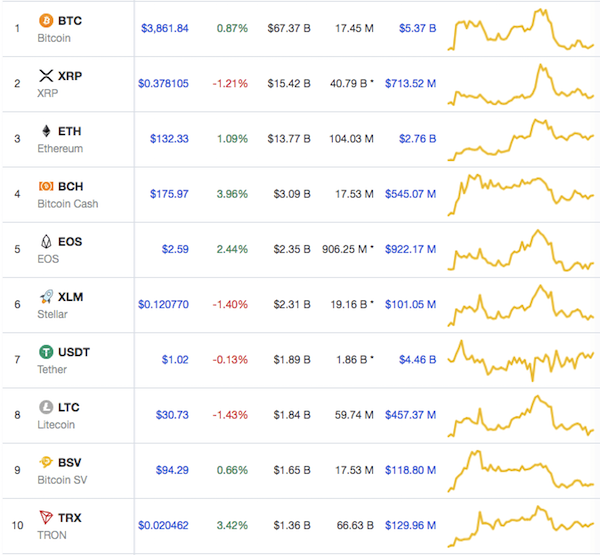Open the Tether price $1.02 link

tap(174, 359)
